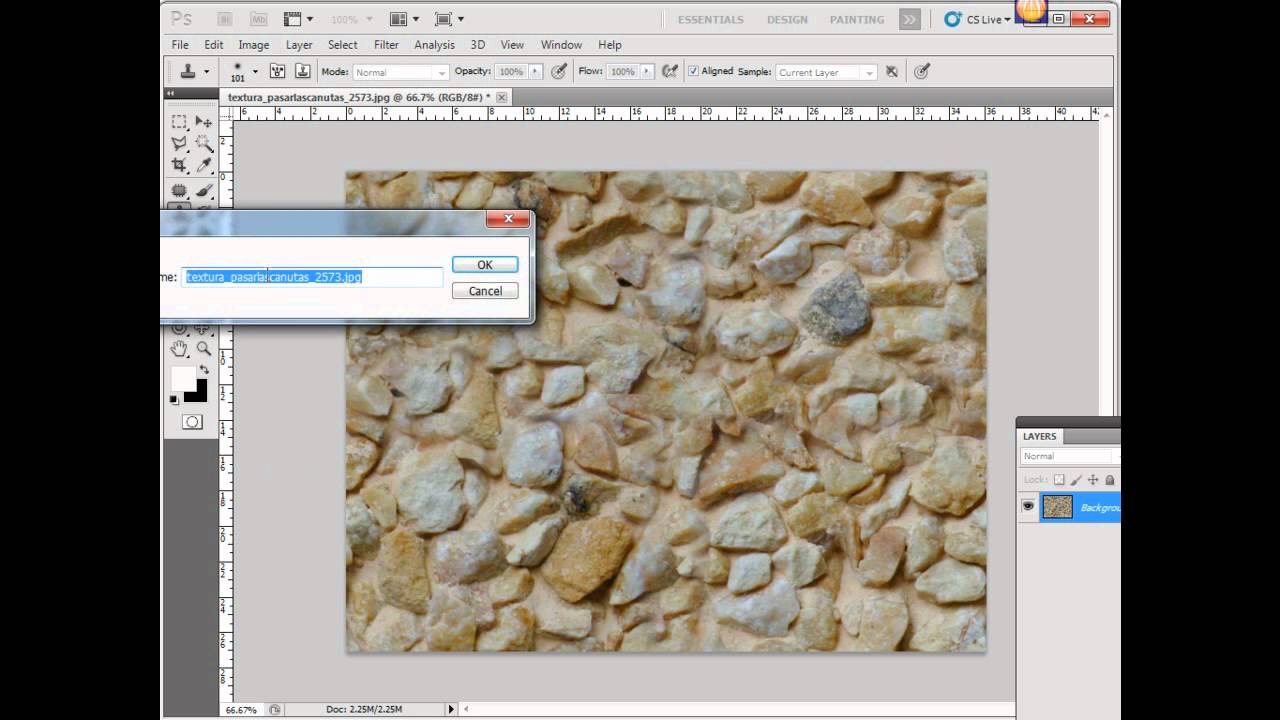Select the Brush tool
The width and height of the screenshot is (1280, 720).
tap(204, 190)
